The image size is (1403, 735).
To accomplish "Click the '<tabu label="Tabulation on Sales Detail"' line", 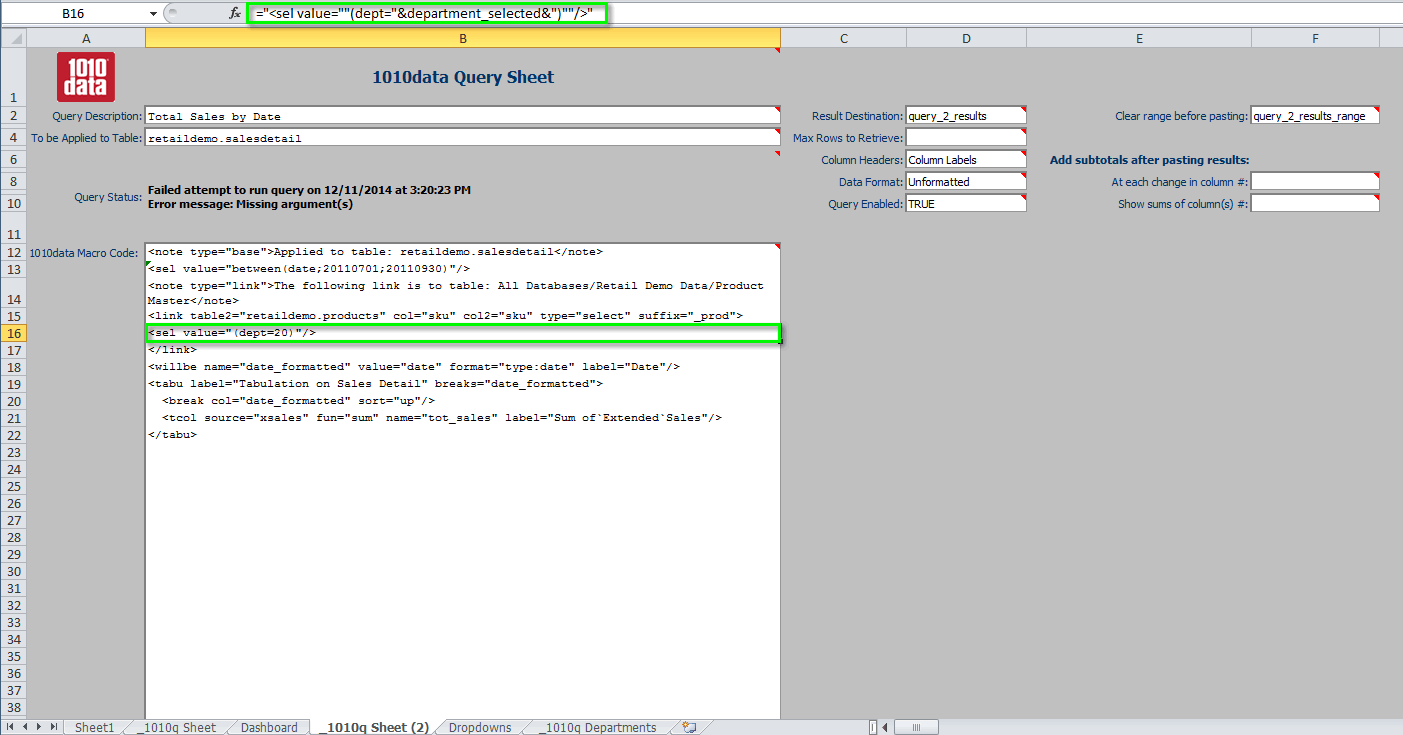I will point(375,384).
